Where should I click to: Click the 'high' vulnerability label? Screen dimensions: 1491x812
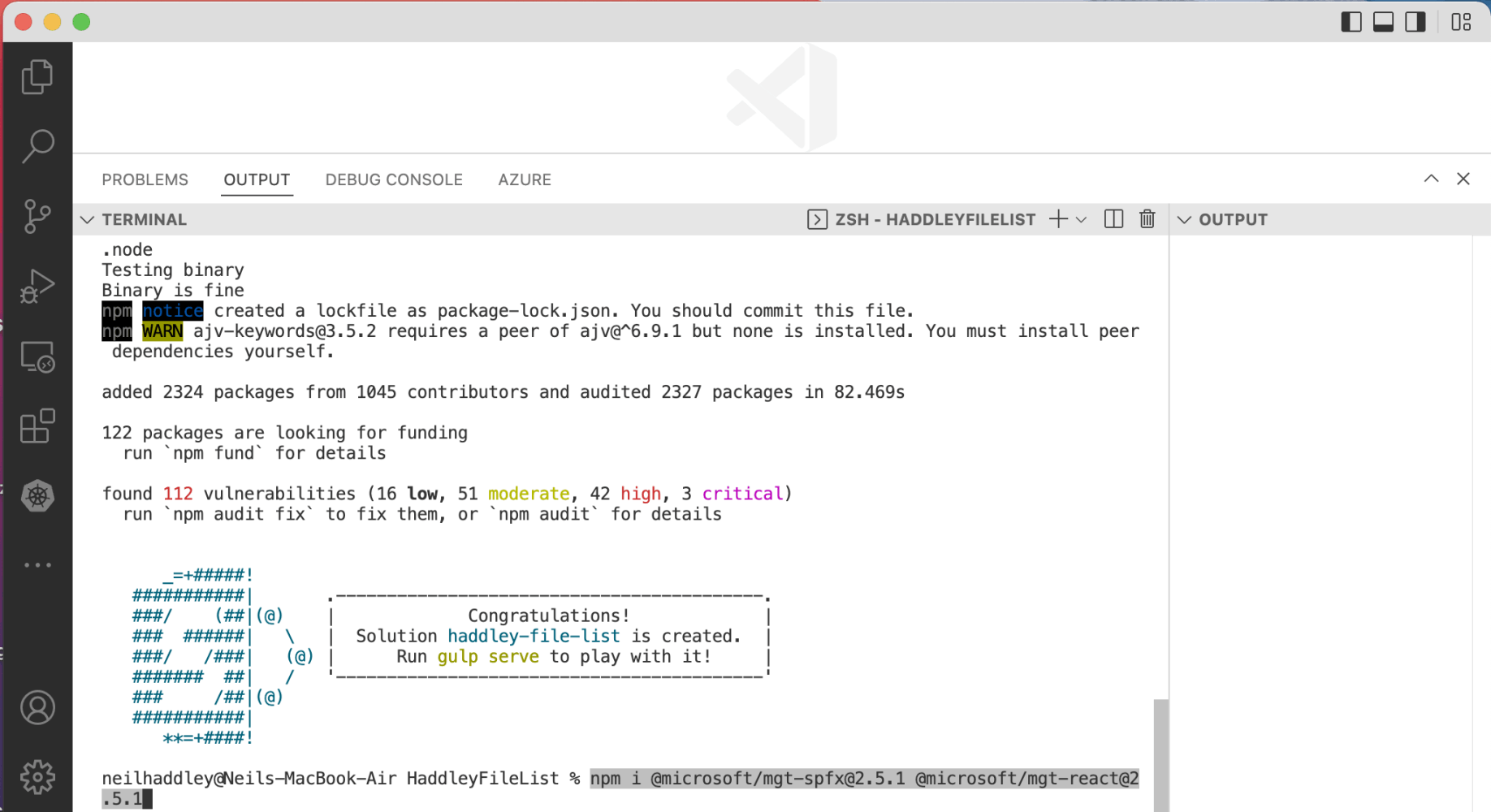click(641, 494)
